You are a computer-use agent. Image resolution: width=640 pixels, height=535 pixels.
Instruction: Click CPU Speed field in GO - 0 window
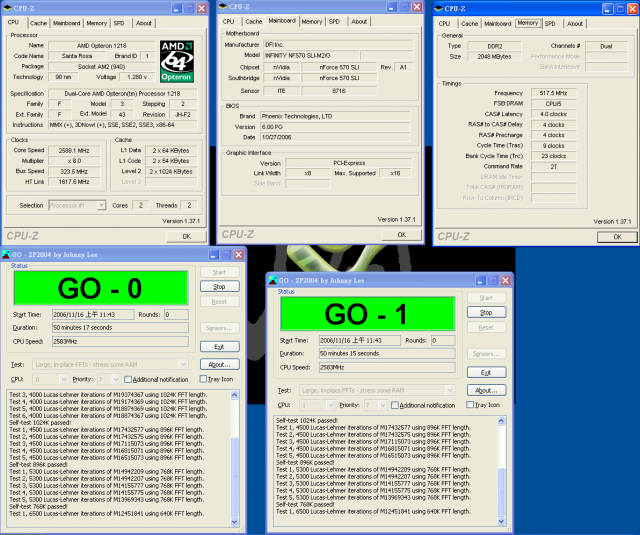pos(120,341)
